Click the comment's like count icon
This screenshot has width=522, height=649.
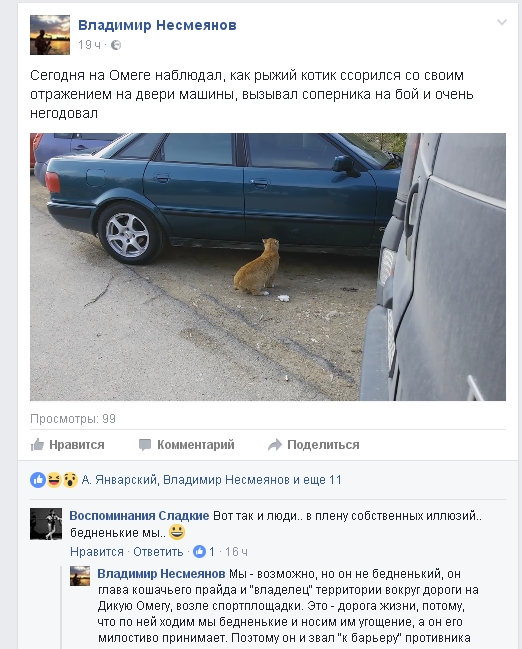click(200, 551)
